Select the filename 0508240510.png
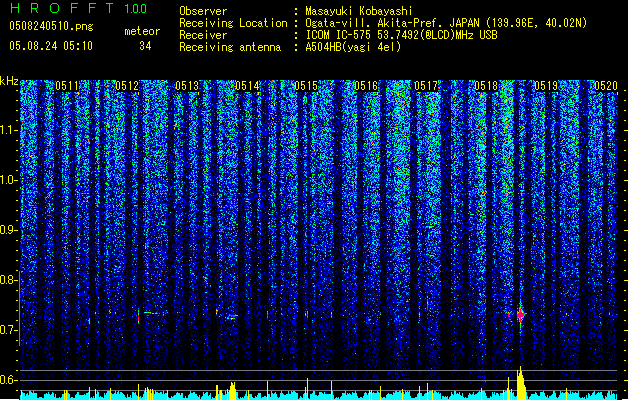Image resolution: width=629 pixels, height=400 pixels. pyautogui.click(x=51, y=26)
